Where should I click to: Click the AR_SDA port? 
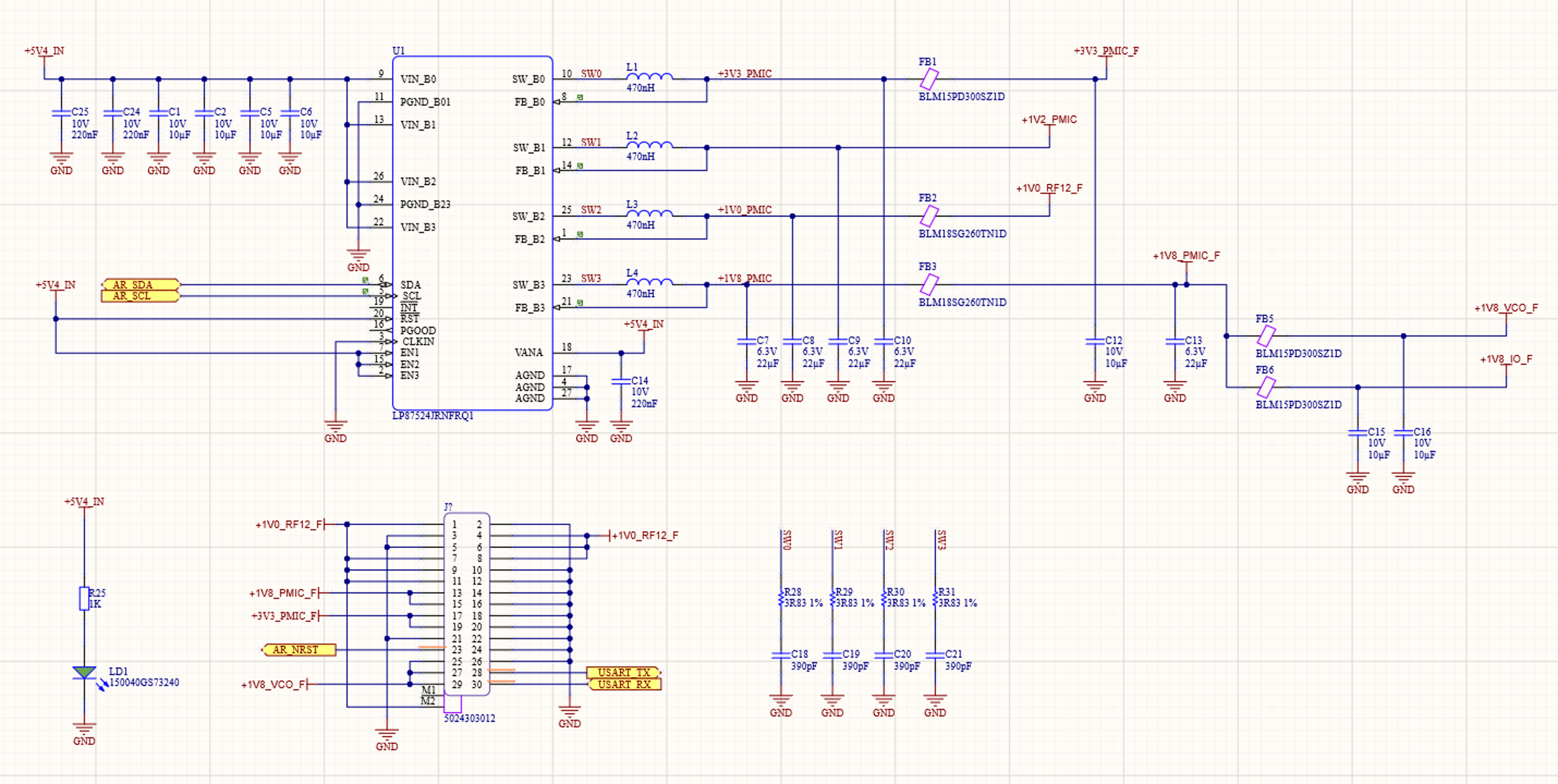[141, 285]
